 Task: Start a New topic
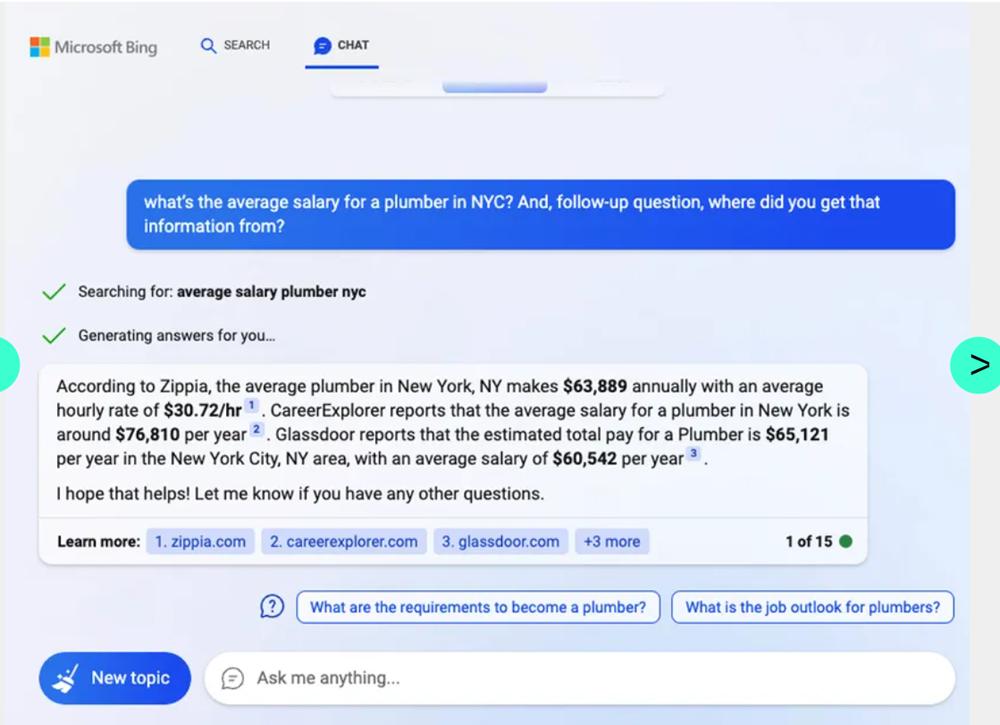115,678
